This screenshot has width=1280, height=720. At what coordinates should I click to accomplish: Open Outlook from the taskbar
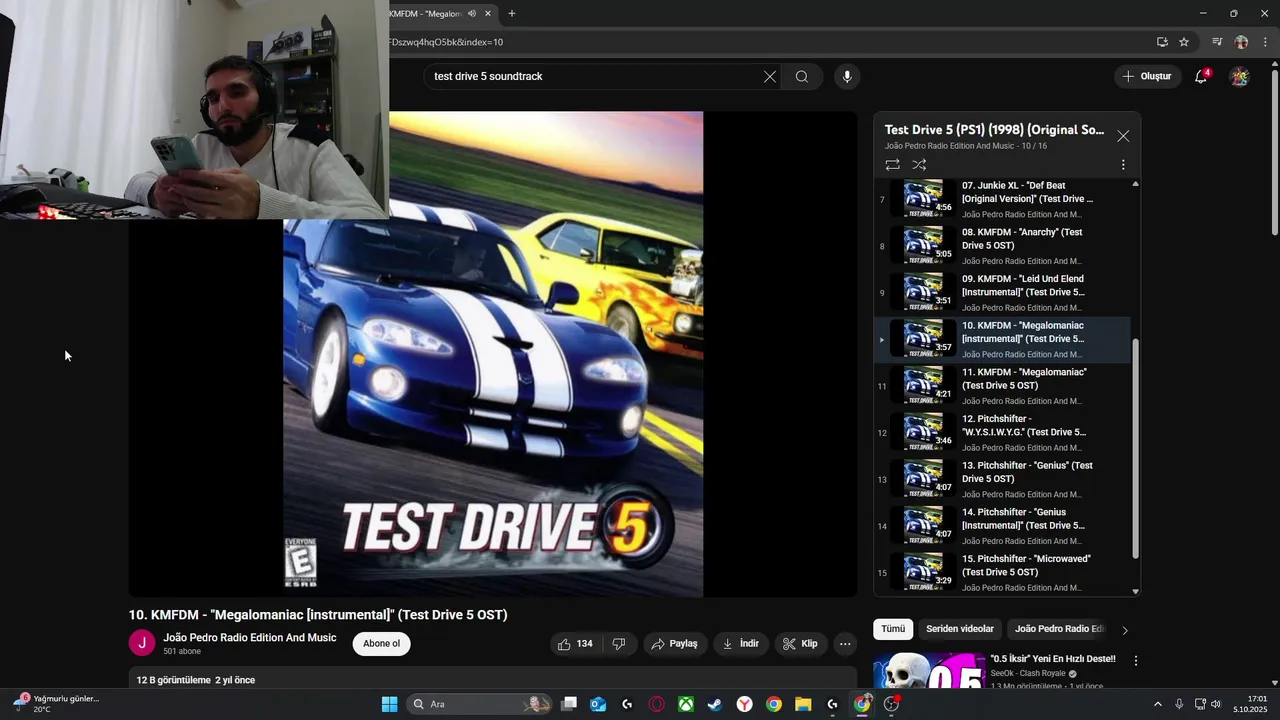pyautogui.click(x=598, y=704)
